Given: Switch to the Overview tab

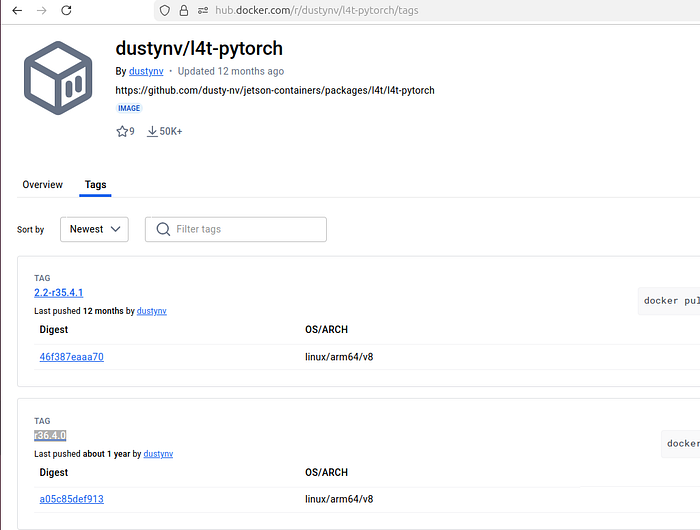Looking at the screenshot, I should click(42, 184).
